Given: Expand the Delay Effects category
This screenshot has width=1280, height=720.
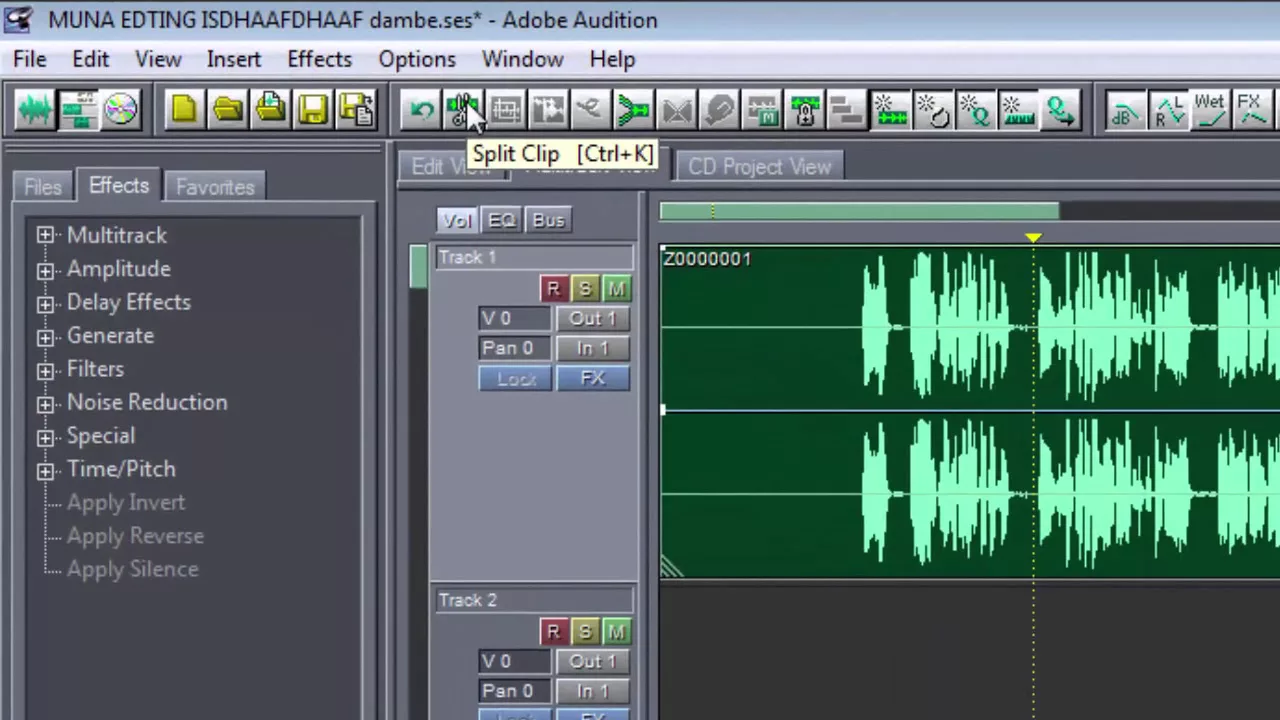Looking at the screenshot, I should pyautogui.click(x=45, y=303).
